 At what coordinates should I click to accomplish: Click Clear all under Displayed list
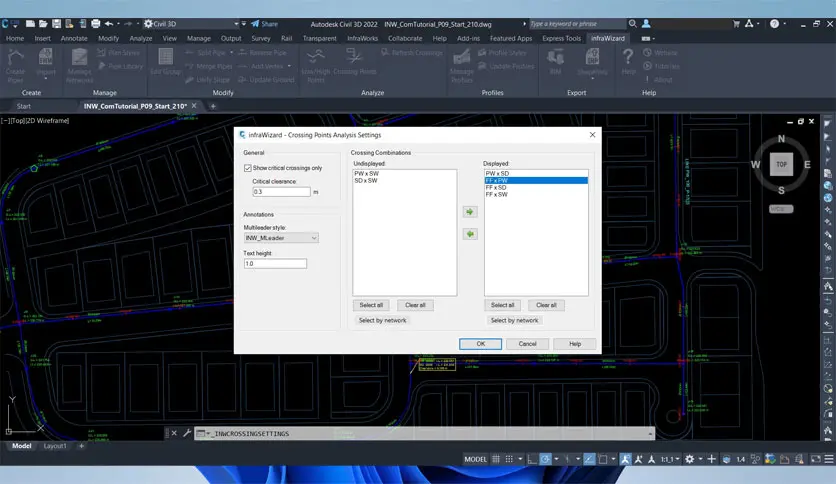click(x=546, y=305)
